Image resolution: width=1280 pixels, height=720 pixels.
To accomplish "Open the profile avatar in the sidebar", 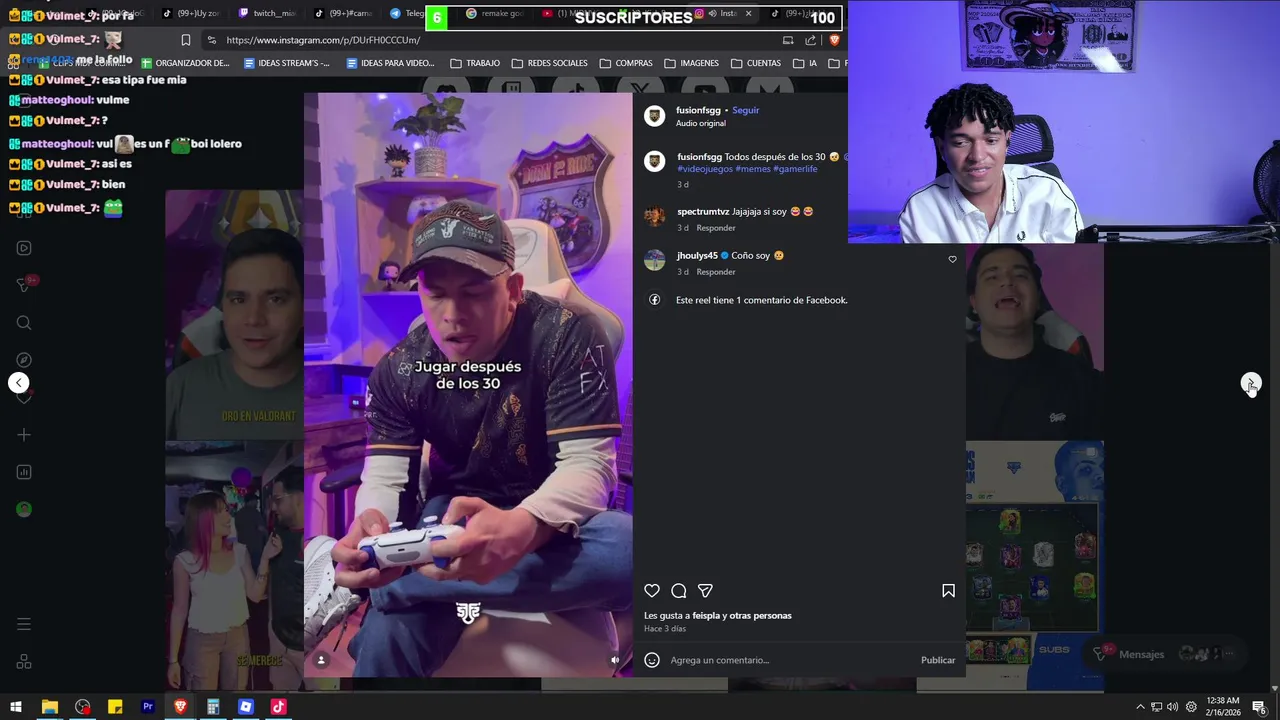I will 24,509.
